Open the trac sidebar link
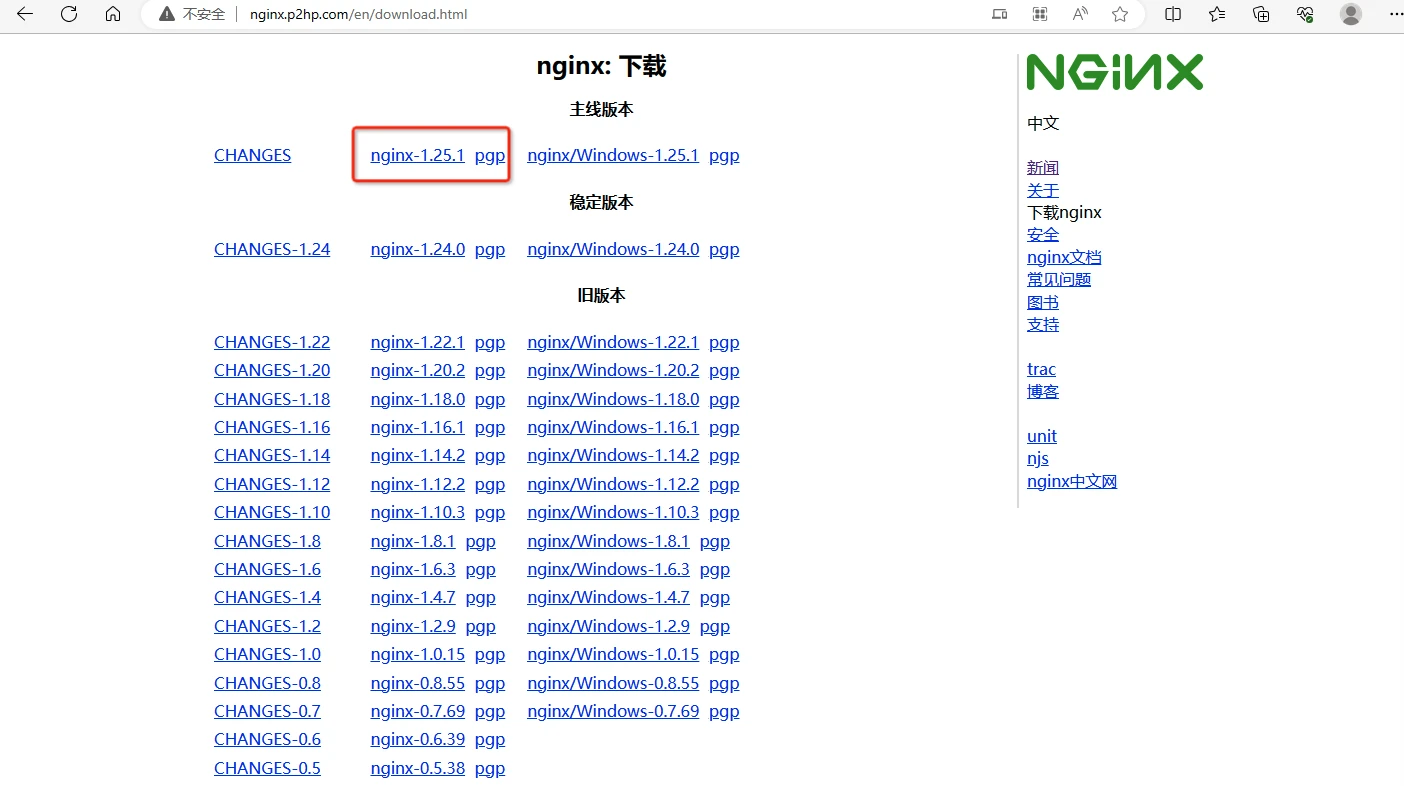Screen dimensions: 1404x786 pyautogui.click(x=1041, y=369)
